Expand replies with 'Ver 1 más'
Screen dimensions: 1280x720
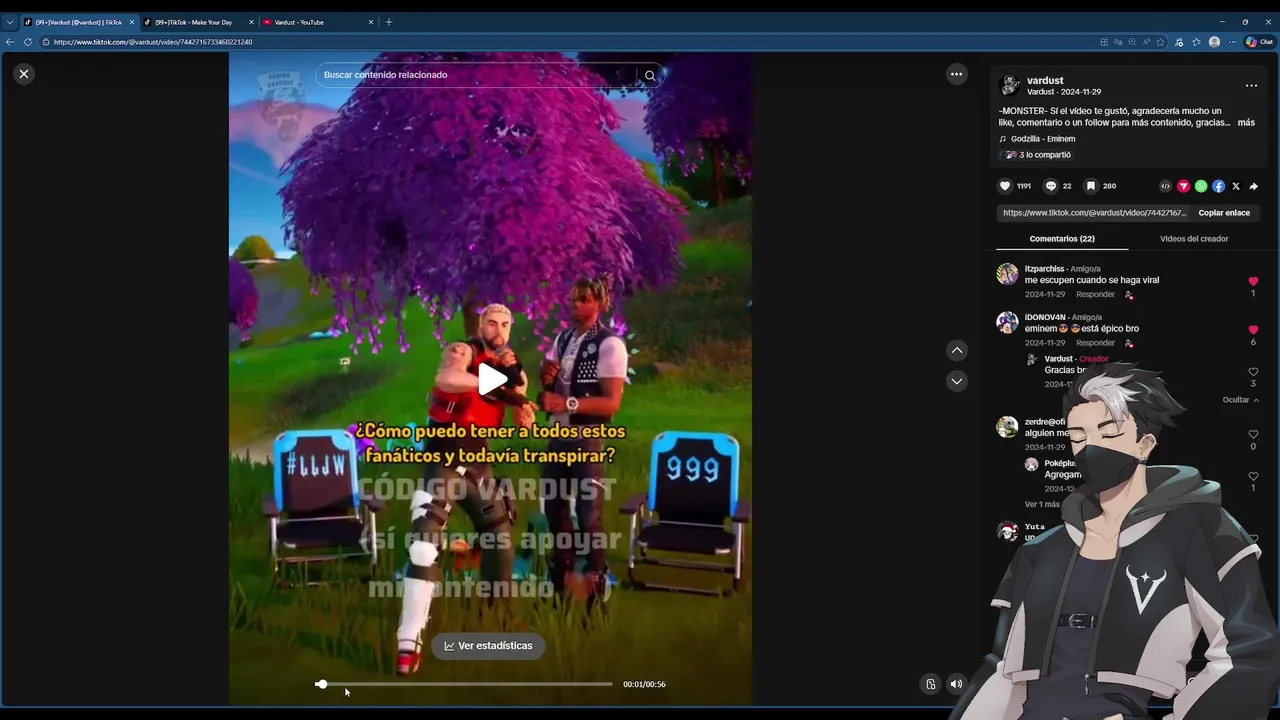click(x=1042, y=504)
